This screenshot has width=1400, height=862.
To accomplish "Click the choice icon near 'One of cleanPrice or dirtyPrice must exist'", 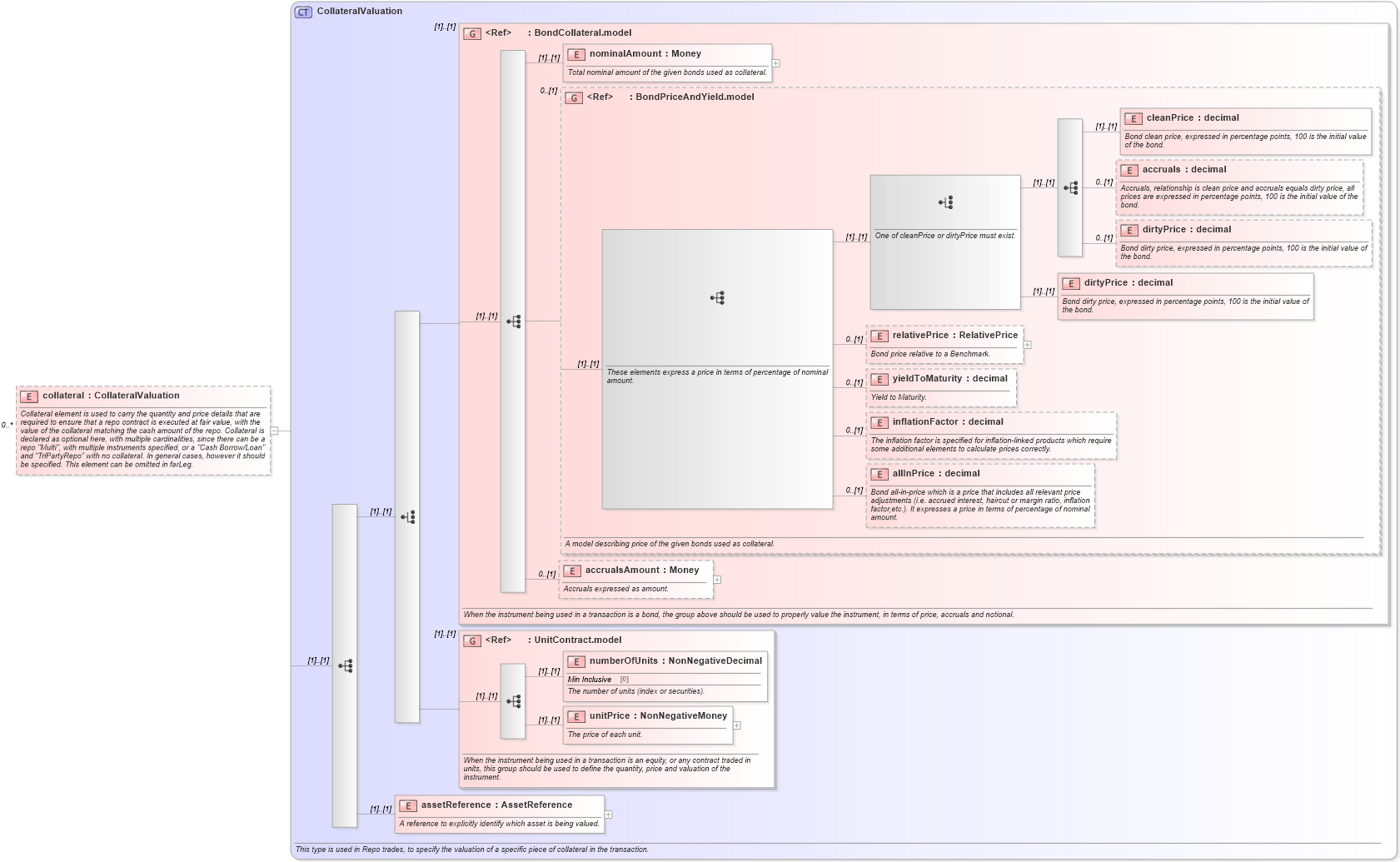I will (944, 202).
